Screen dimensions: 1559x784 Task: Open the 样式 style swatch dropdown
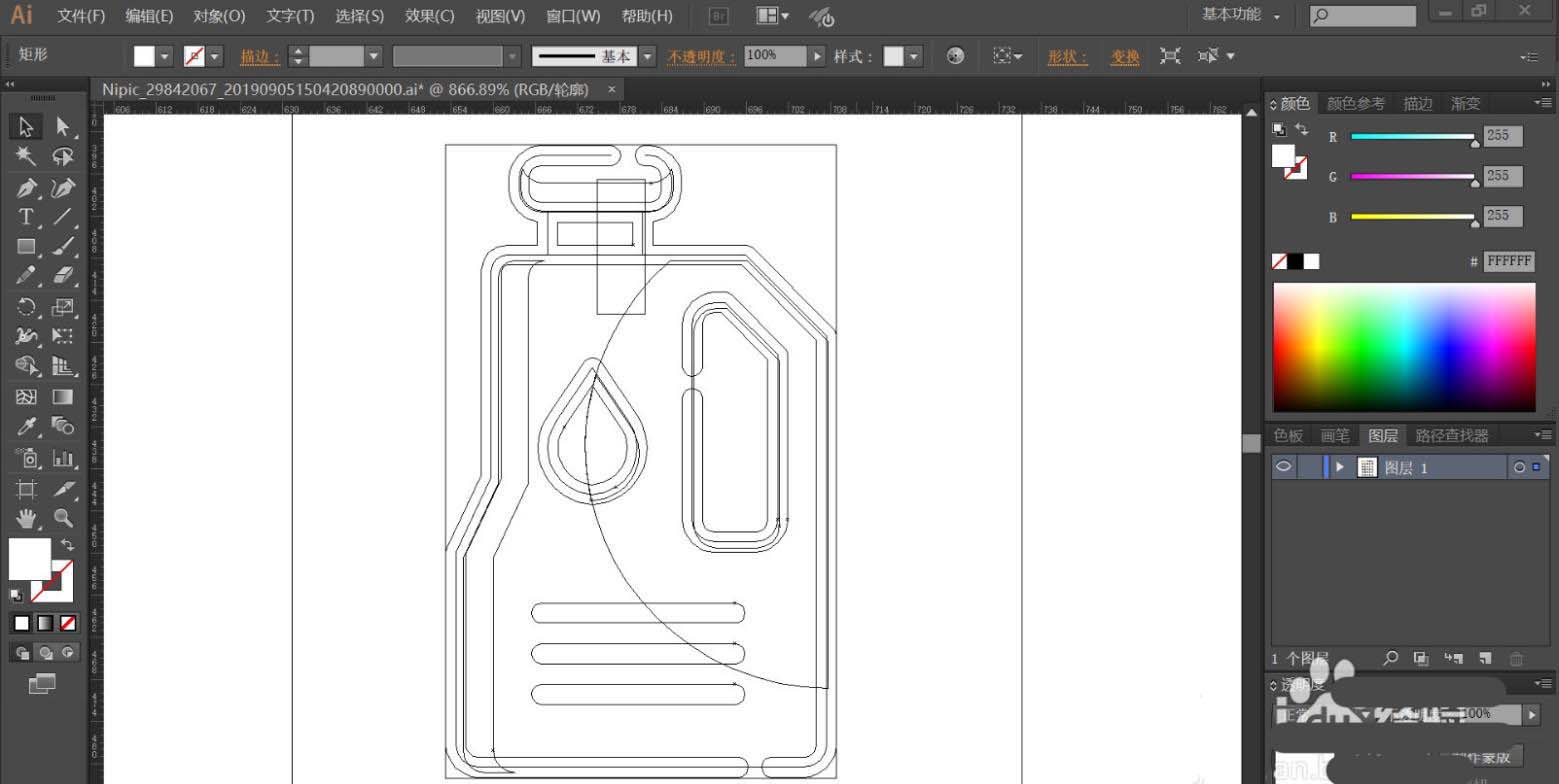914,56
